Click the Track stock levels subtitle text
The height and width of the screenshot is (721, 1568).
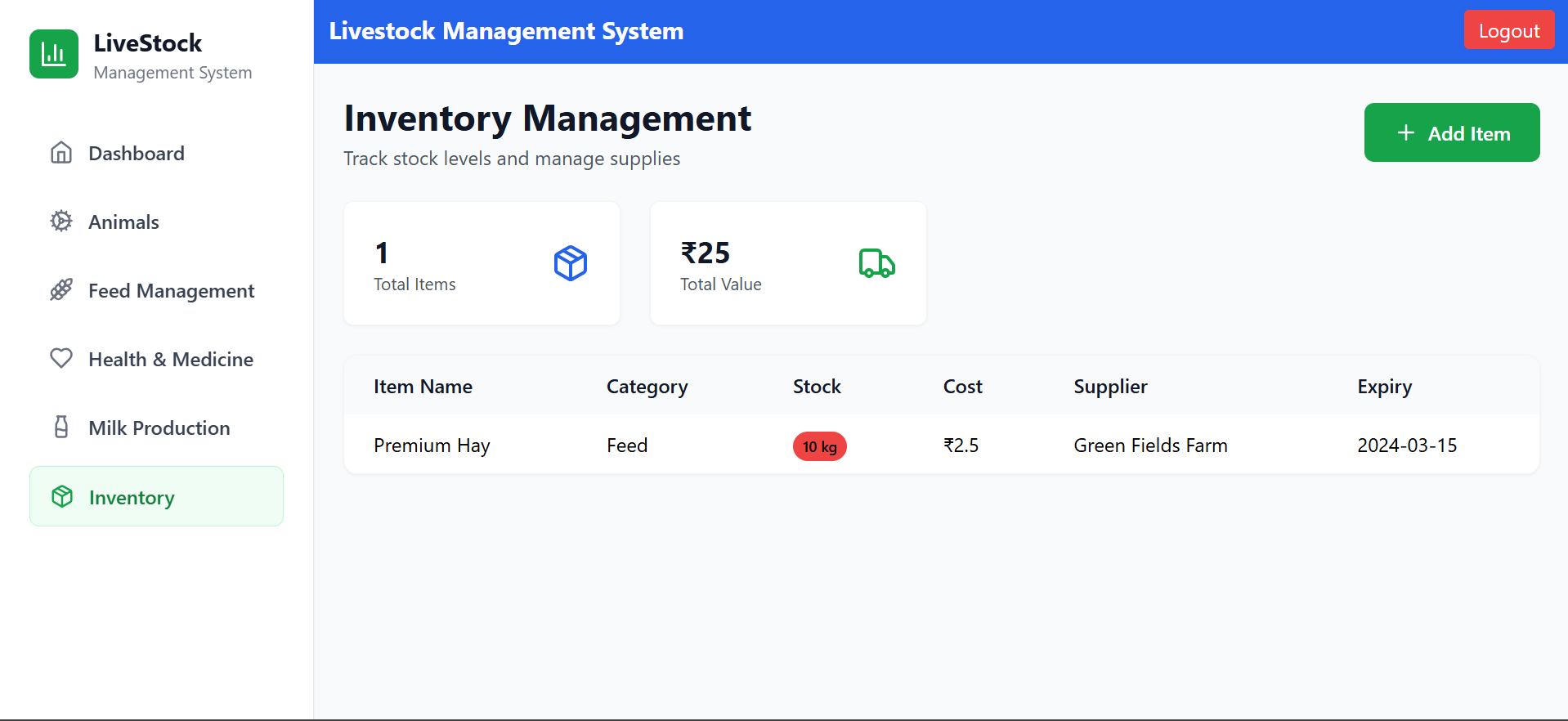(x=512, y=159)
